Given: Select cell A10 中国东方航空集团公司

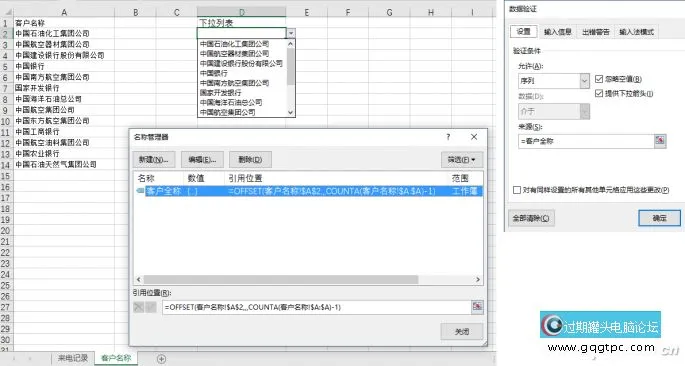Looking at the screenshot, I should click(64, 121).
